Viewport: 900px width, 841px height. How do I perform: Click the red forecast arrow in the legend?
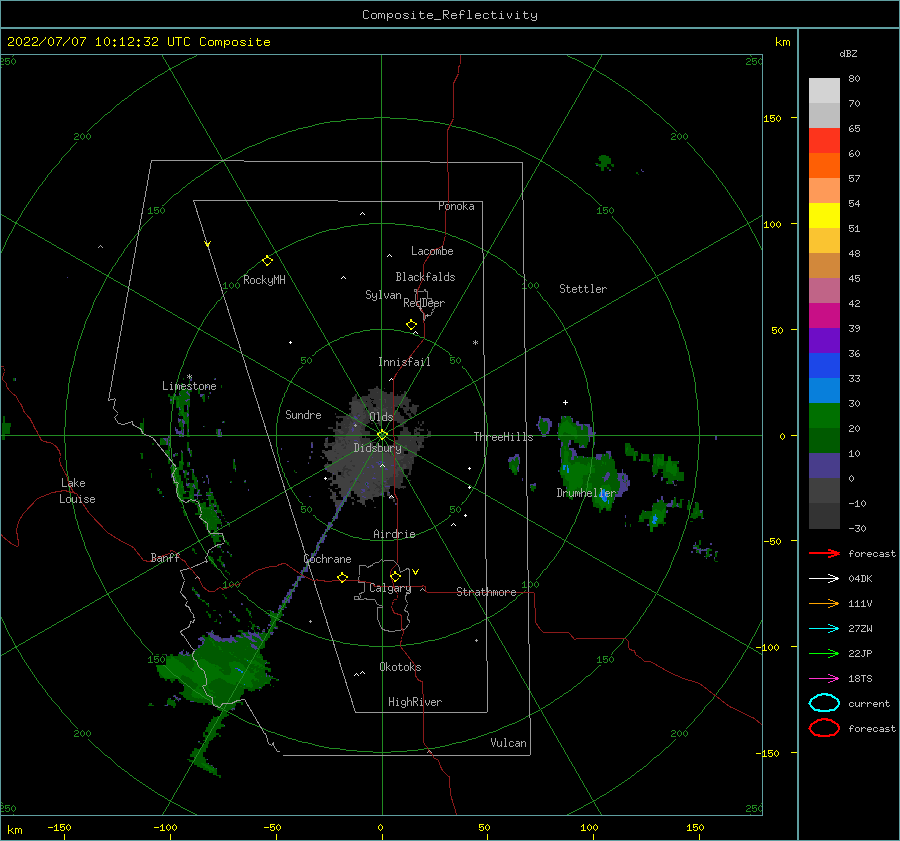click(x=824, y=553)
